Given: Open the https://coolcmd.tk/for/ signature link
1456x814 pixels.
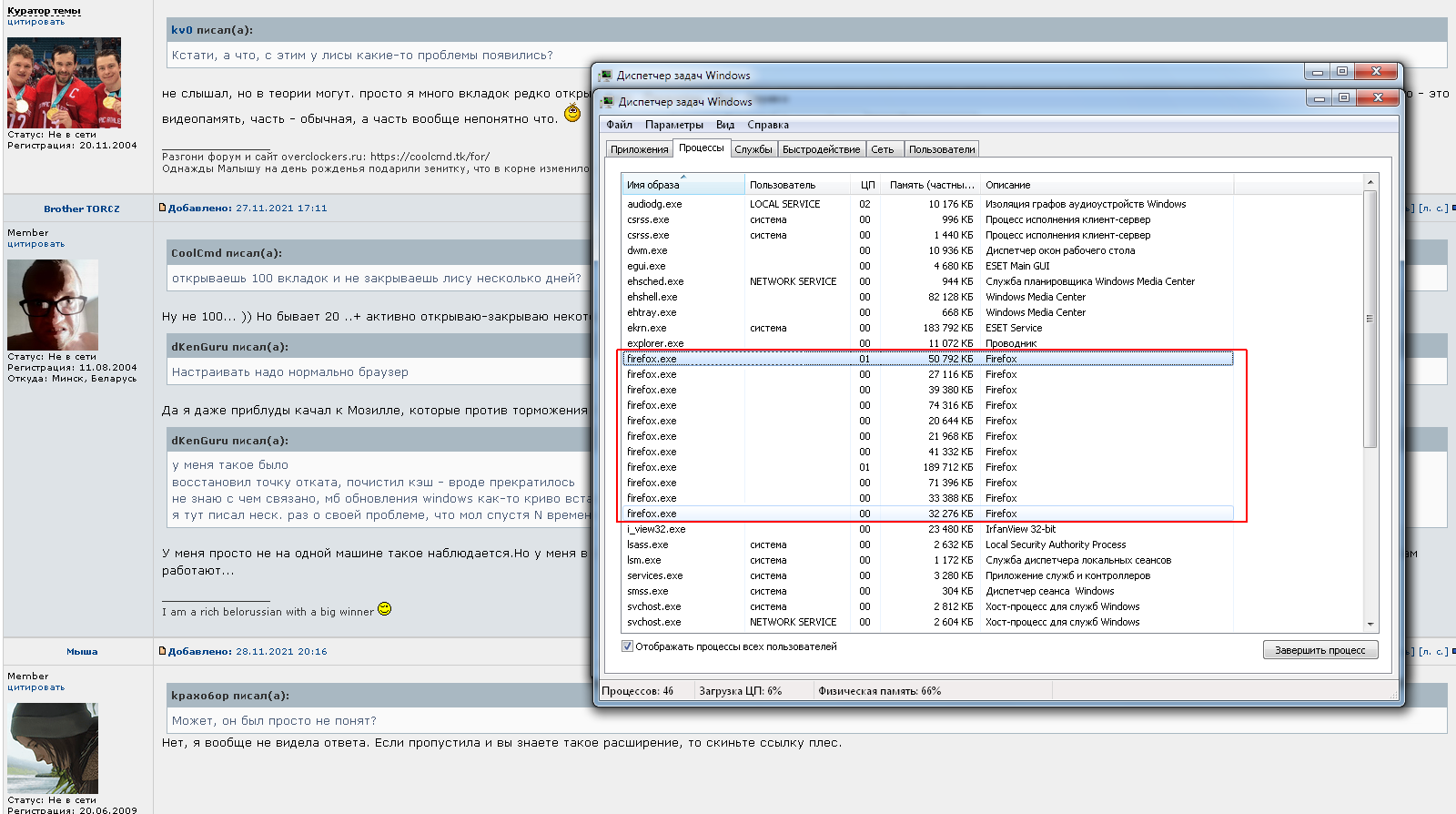Looking at the screenshot, I should 430,157.
